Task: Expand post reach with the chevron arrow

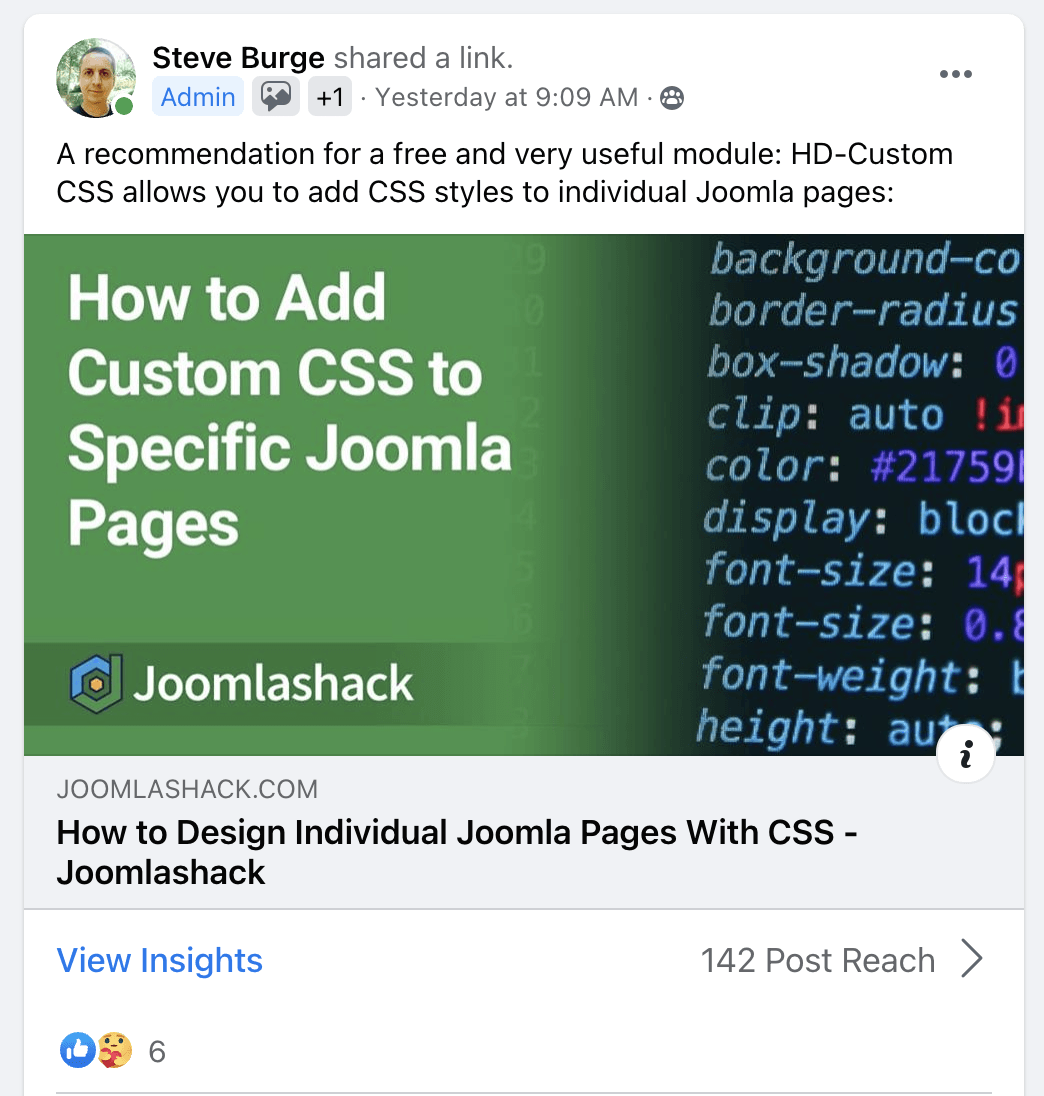Action: click(x=972, y=958)
